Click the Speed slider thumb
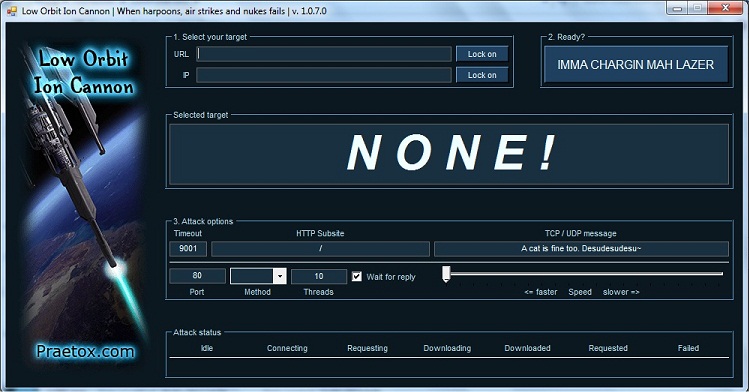The width and height of the screenshot is (749, 392). (446, 274)
